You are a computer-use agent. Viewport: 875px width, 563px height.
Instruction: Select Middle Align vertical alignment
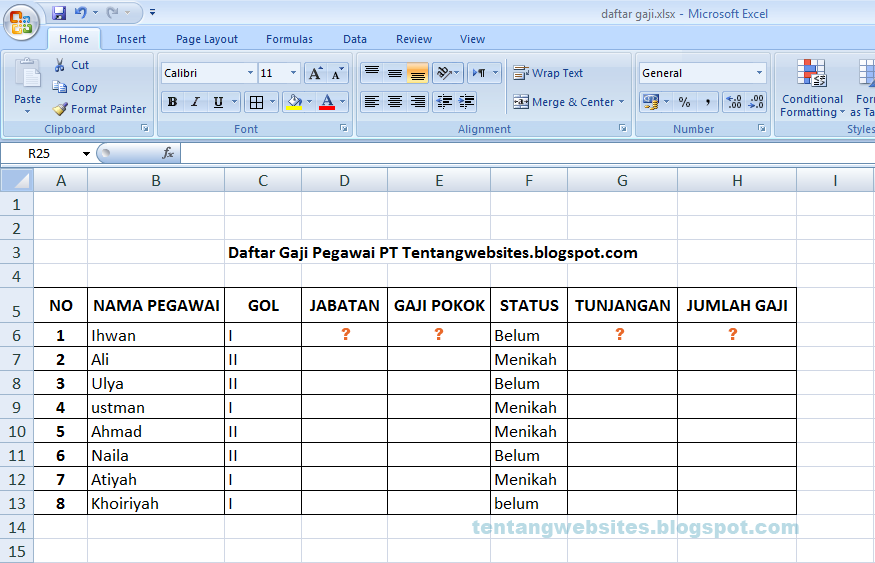point(395,73)
